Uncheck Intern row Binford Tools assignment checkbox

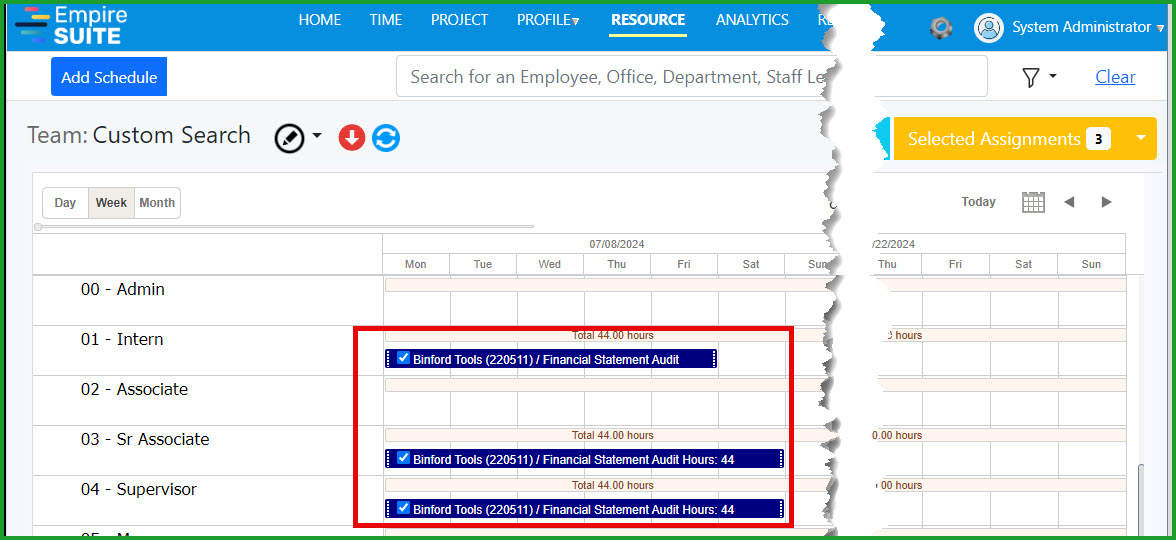[404, 358]
